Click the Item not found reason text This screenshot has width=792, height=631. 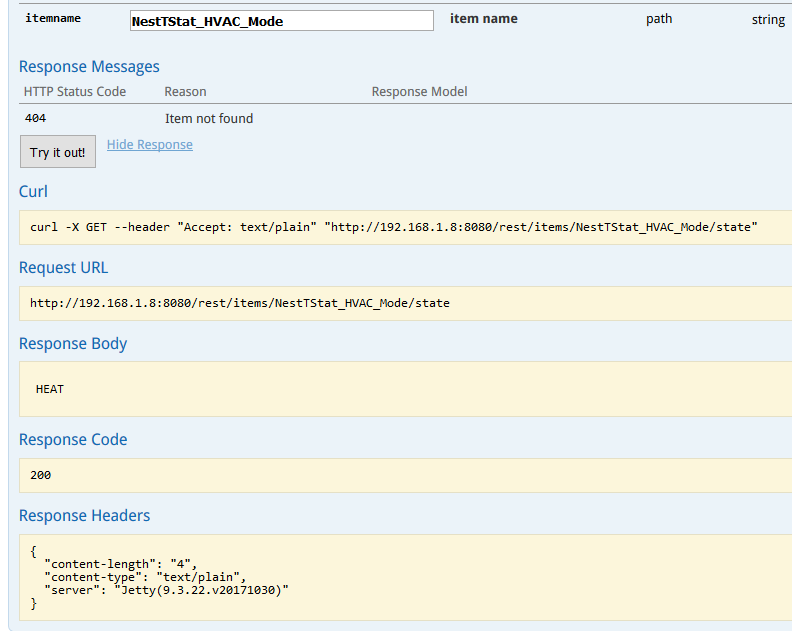pyautogui.click(x=209, y=118)
